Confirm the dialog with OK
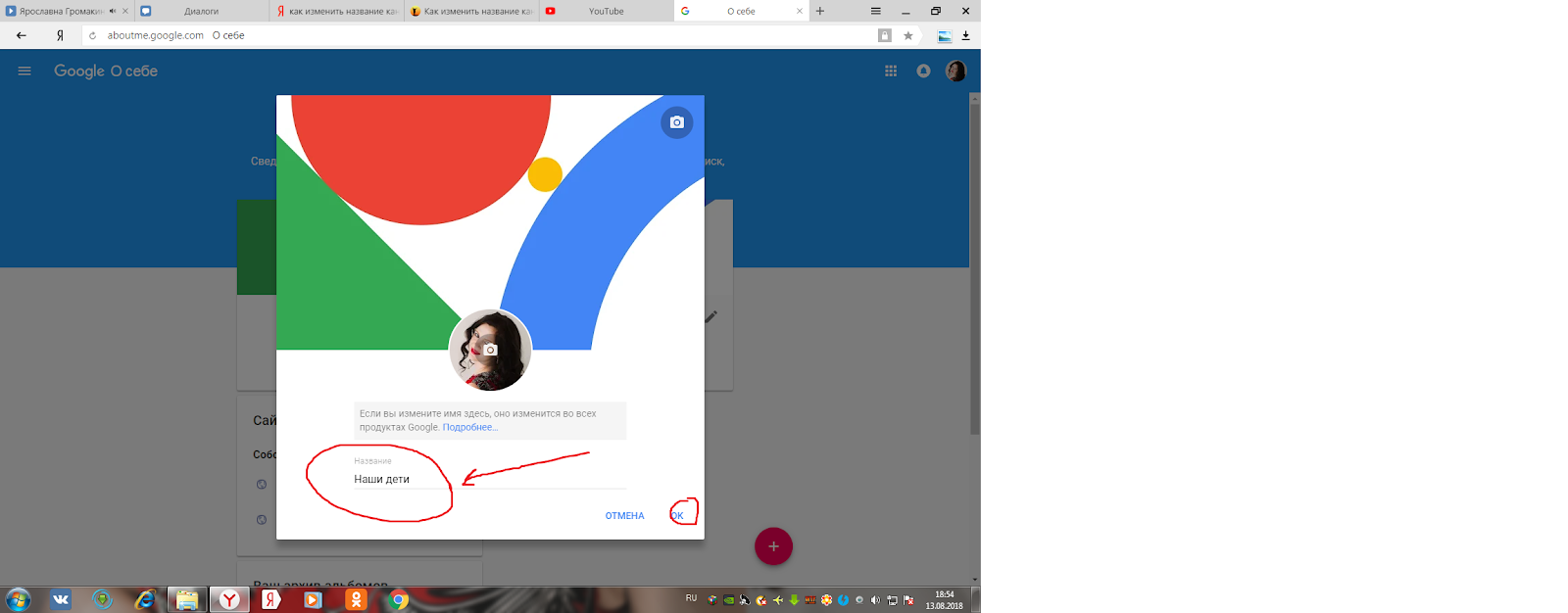Image resolution: width=1568 pixels, height=613 pixels. tap(677, 516)
